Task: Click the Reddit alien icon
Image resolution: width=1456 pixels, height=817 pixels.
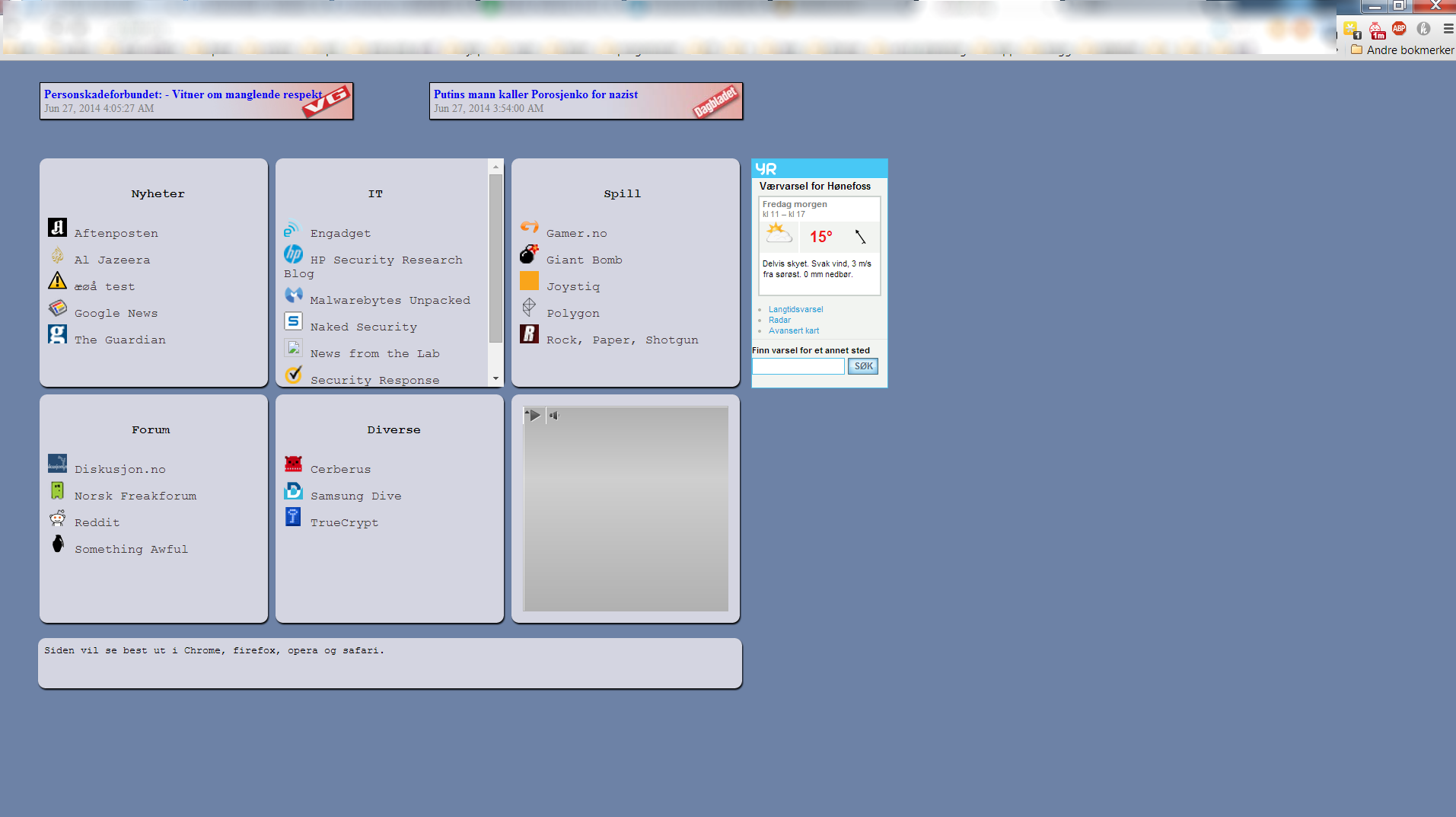Action: coord(57,517)
